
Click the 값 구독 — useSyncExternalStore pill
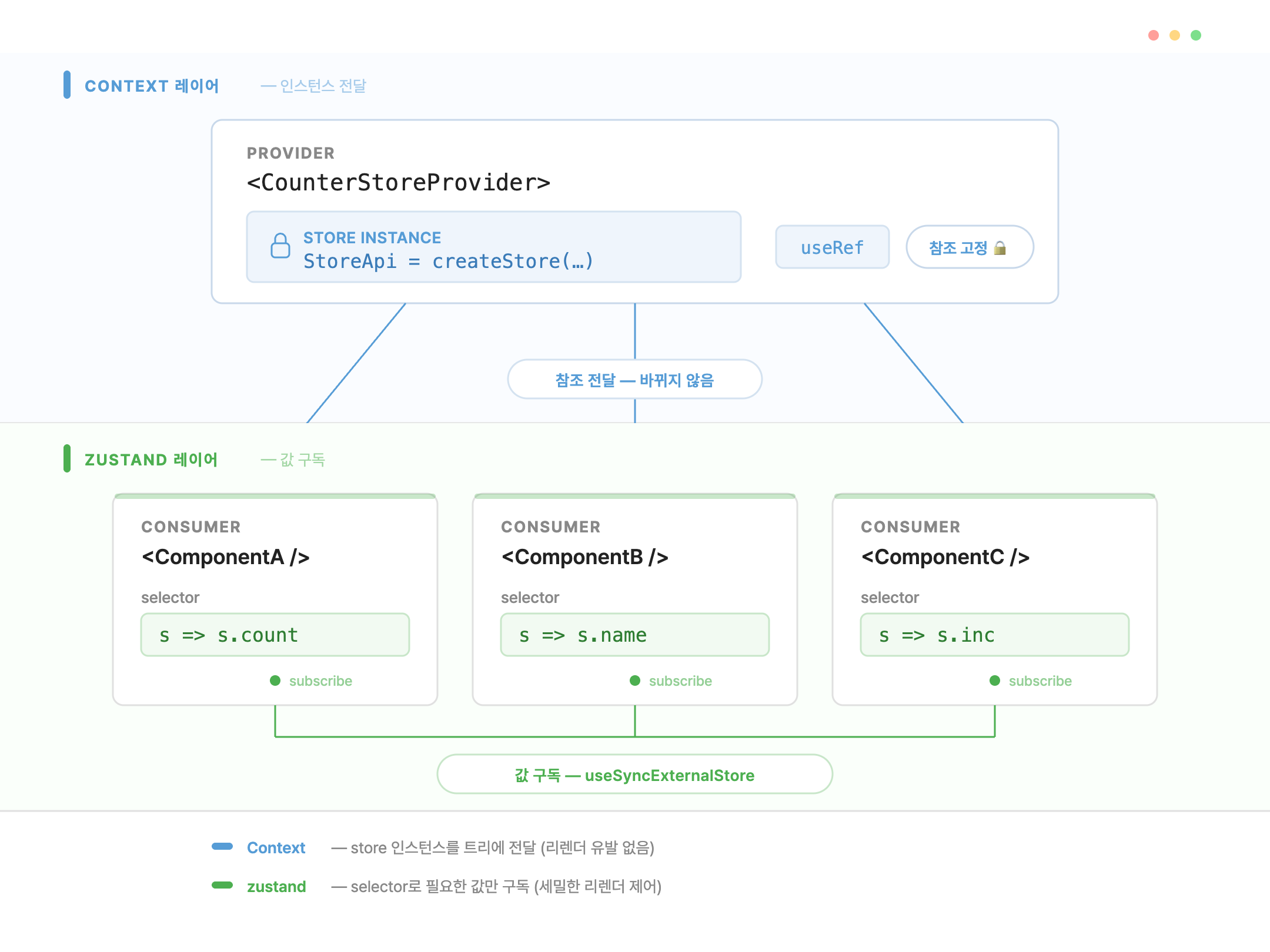(x=634, y=775)
